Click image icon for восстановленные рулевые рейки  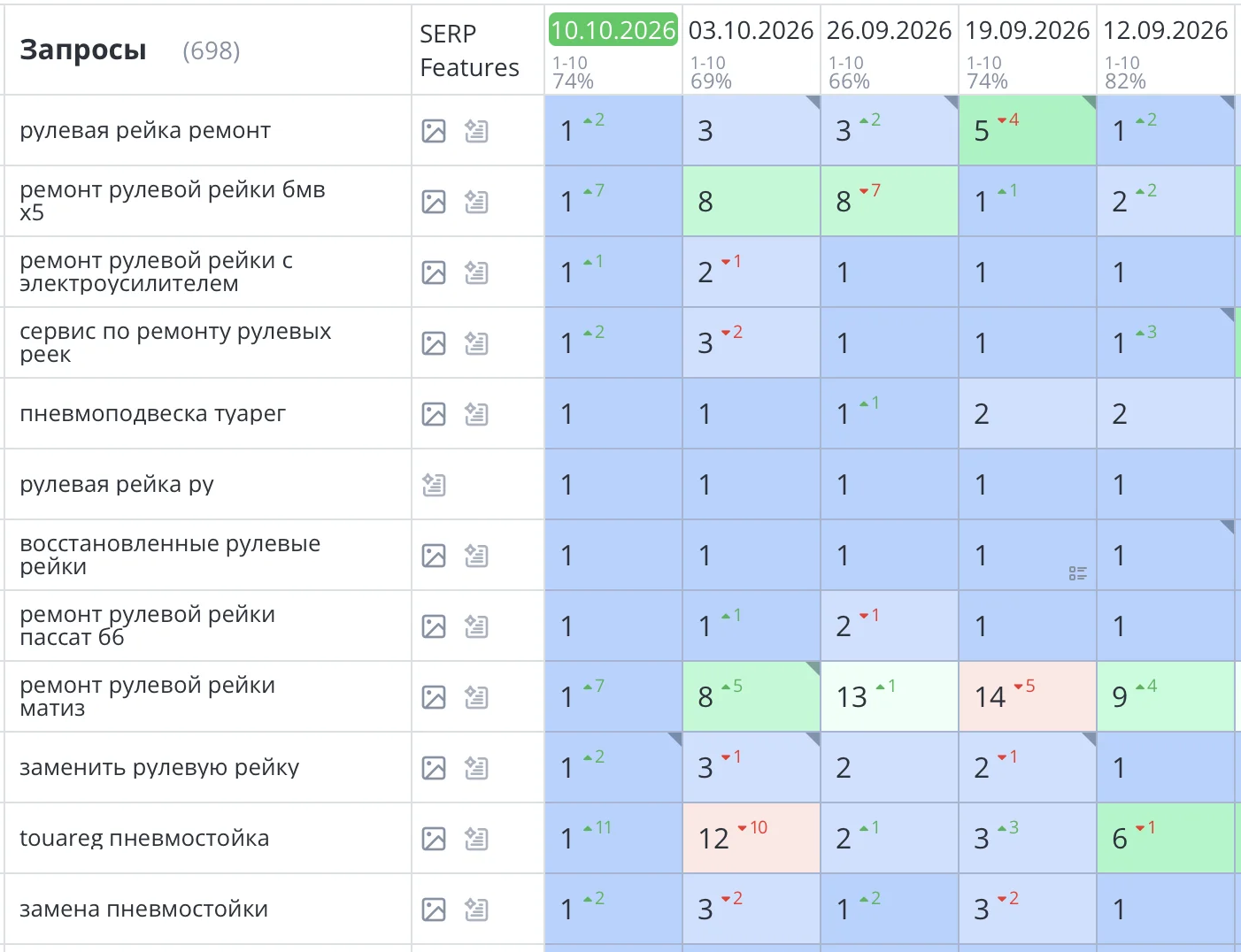[434, 556]
